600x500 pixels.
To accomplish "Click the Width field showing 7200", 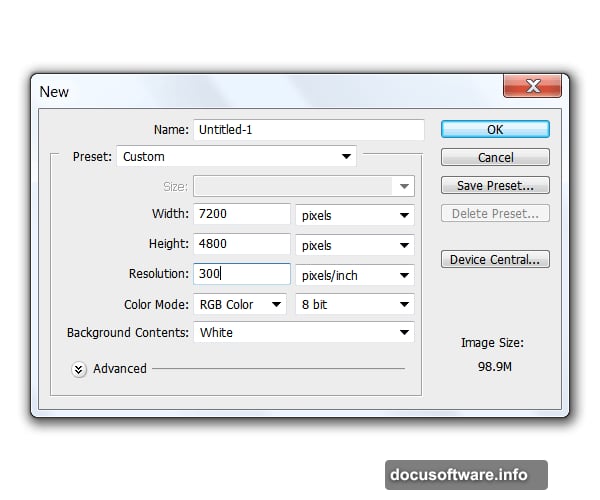I will [x=241, y=214].
